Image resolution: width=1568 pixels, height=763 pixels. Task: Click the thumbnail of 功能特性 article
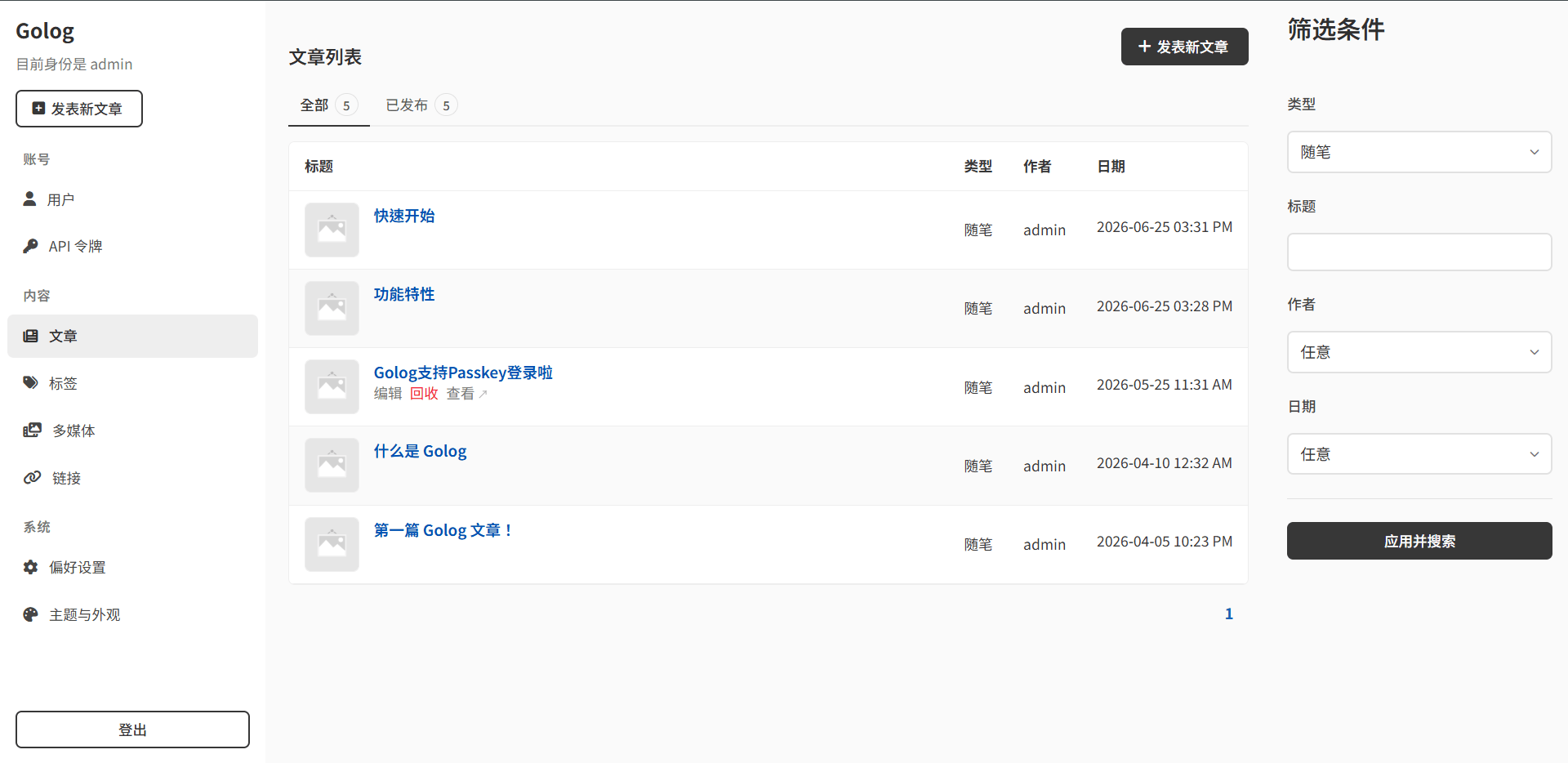(x=332, y=308)
